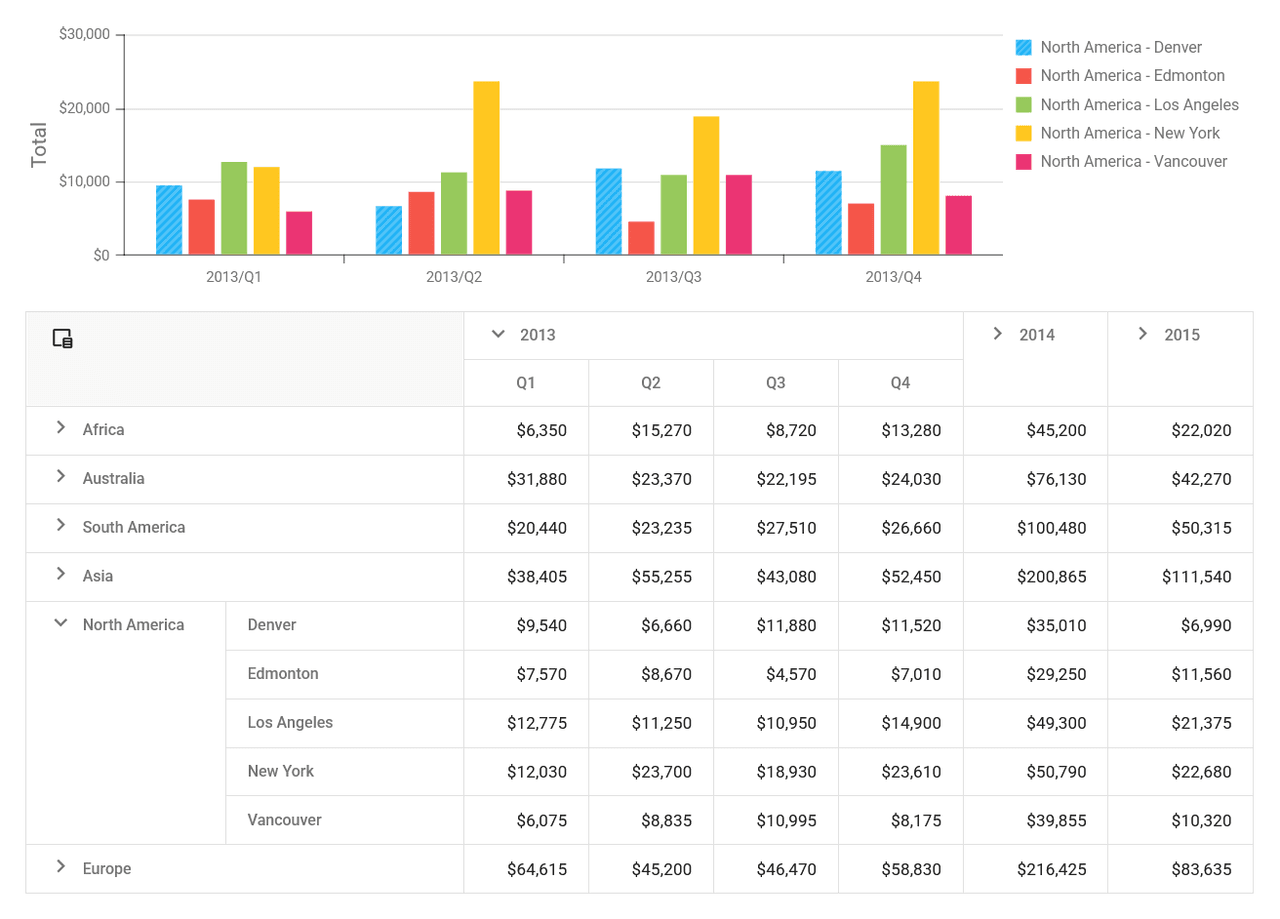The height and width of the screenshot is (919, 1280).
Task: Click New York Q2 cell $23,700
Action: pyautogui.click(x=651, y=772)
